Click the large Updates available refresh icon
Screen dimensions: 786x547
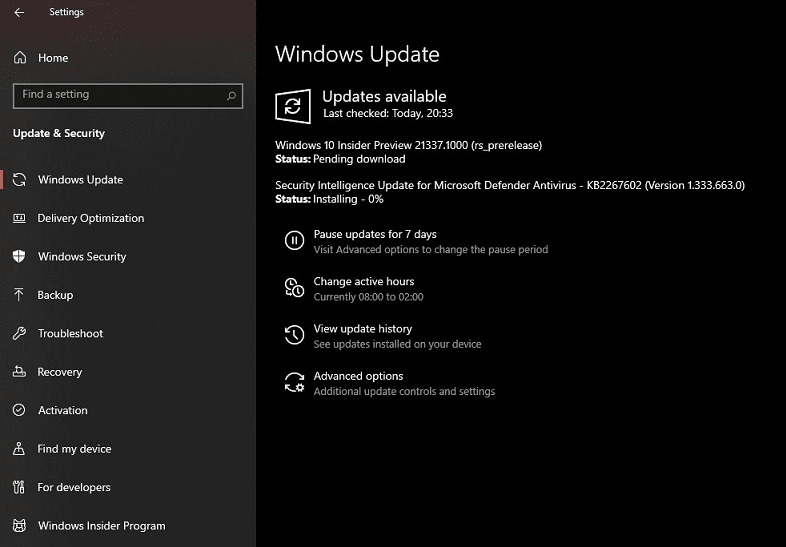pos(293,106)
